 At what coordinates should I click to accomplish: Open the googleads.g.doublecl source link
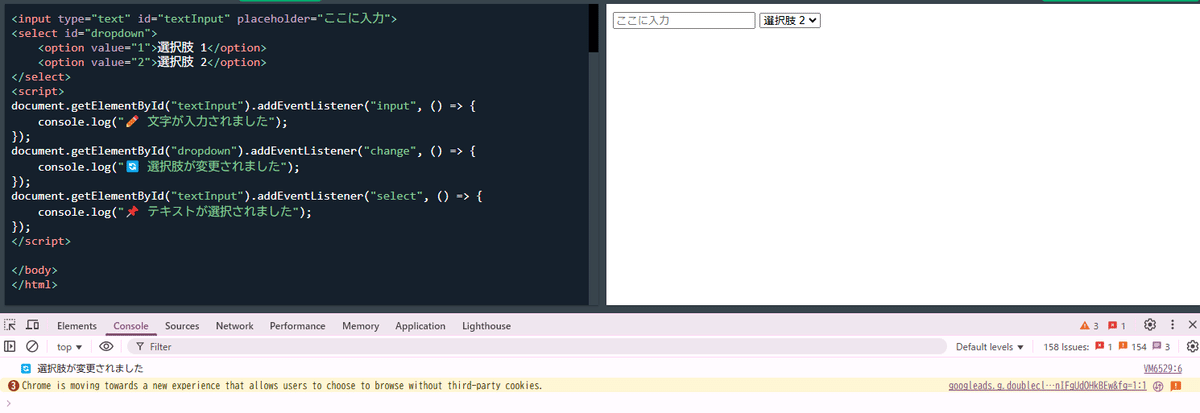pos(1047,386)
